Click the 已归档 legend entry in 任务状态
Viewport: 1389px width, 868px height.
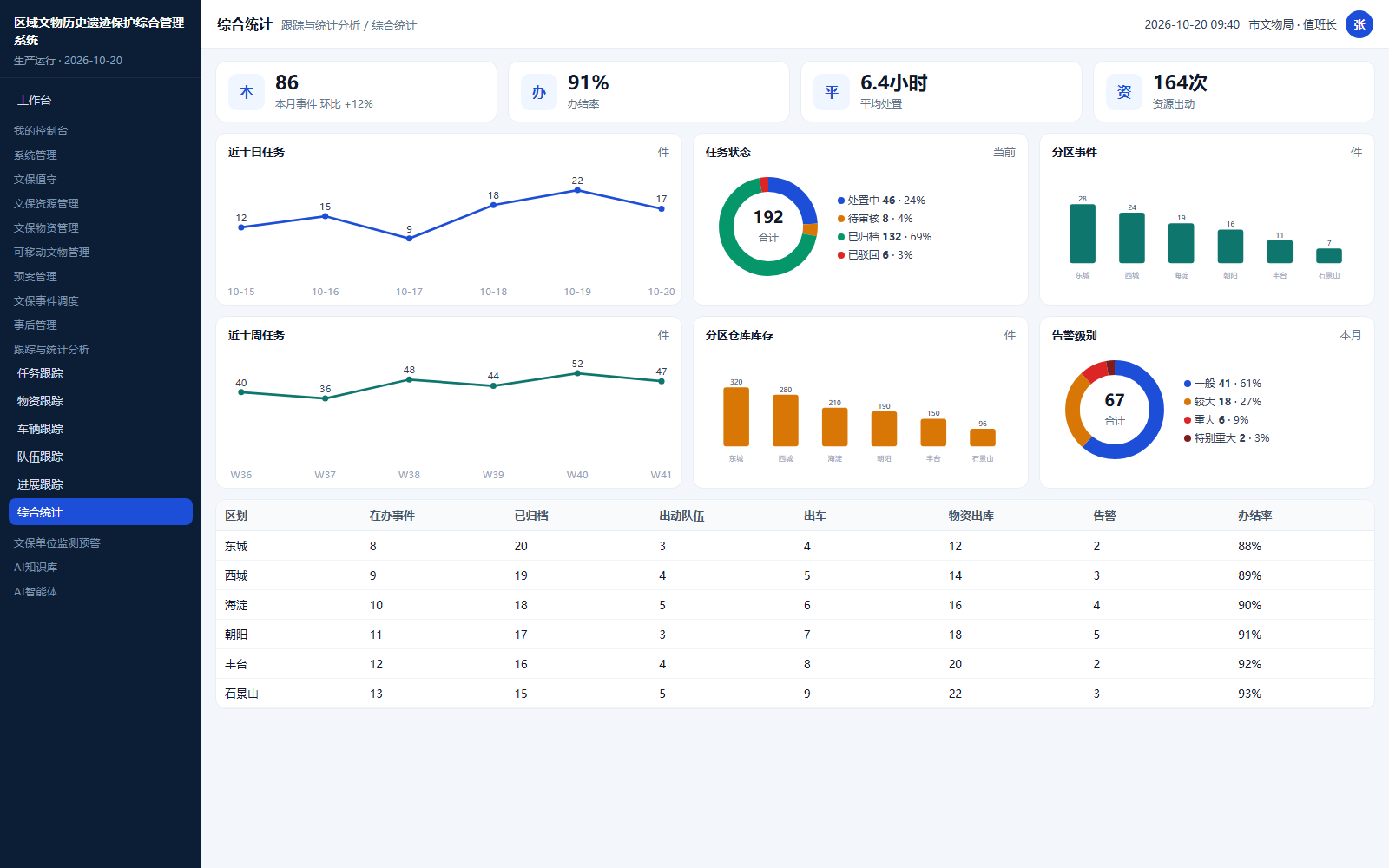pos(885,237)
